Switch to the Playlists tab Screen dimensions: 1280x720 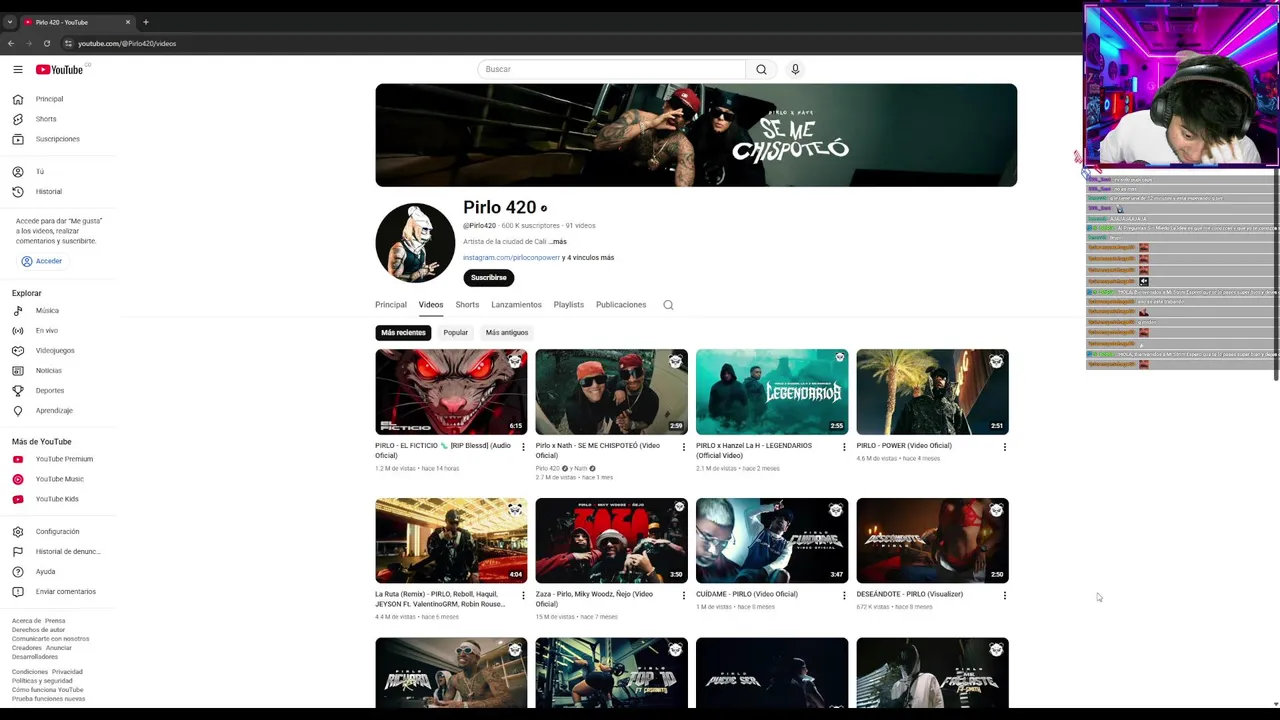[569, 305]
